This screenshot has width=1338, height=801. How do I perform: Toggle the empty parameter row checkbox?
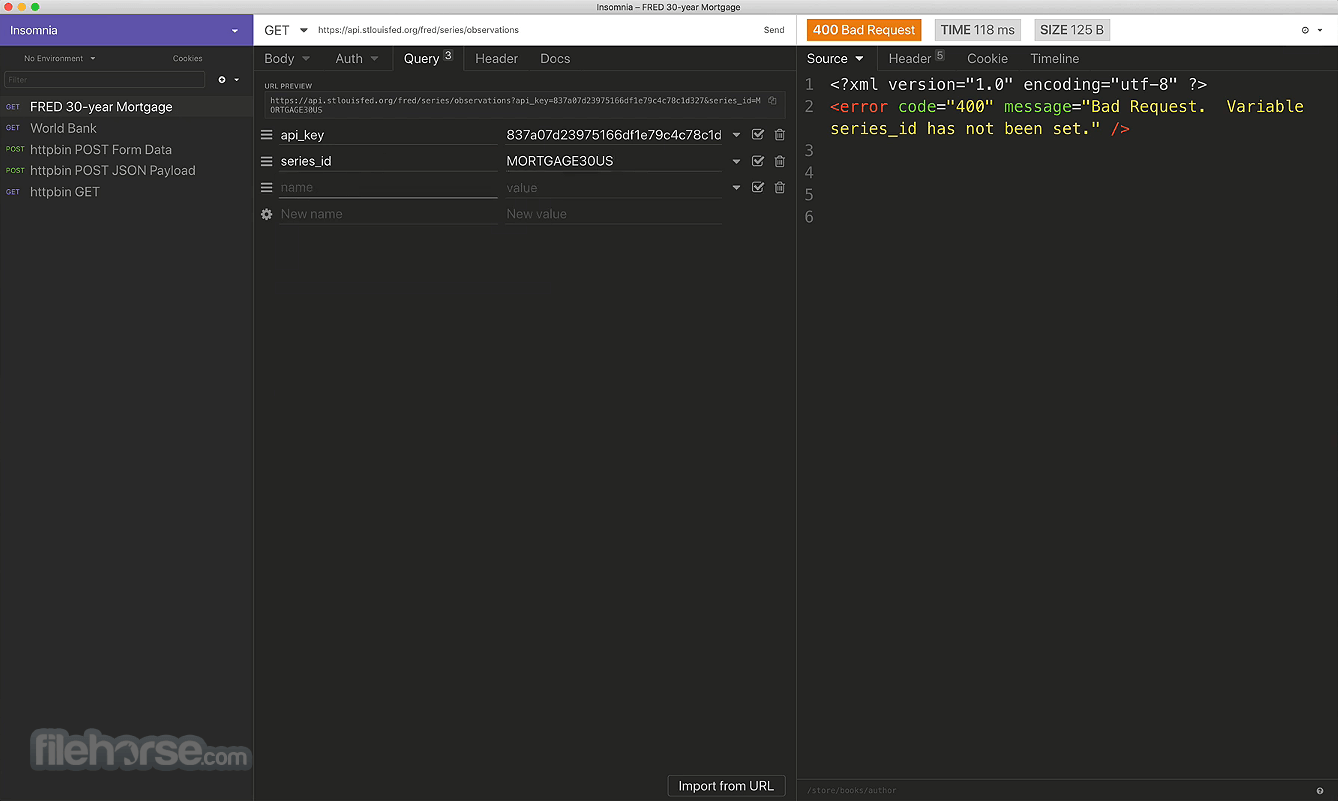pyautogui.click(x=758, y=187)
